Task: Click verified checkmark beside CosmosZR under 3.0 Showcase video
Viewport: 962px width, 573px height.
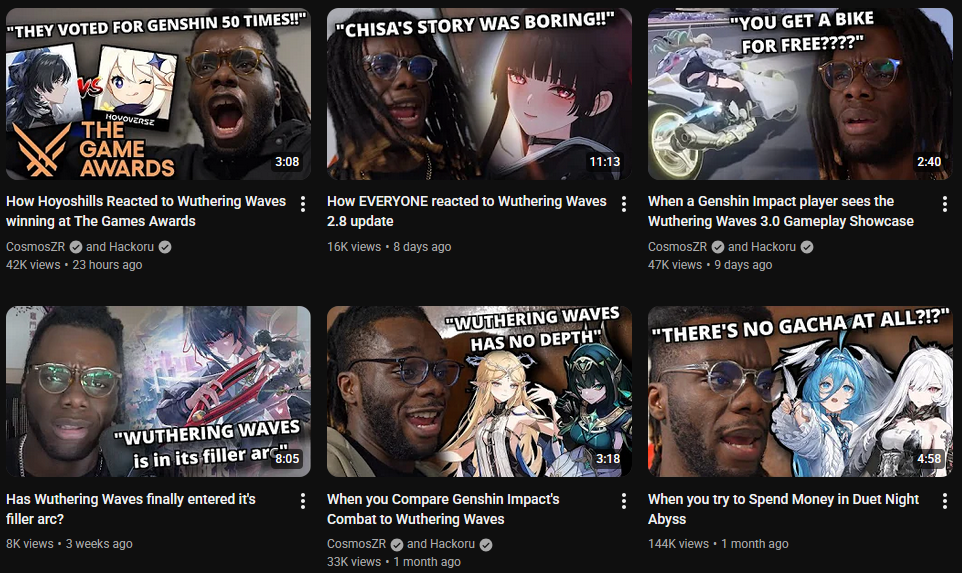Action: (x=717, y=247)
